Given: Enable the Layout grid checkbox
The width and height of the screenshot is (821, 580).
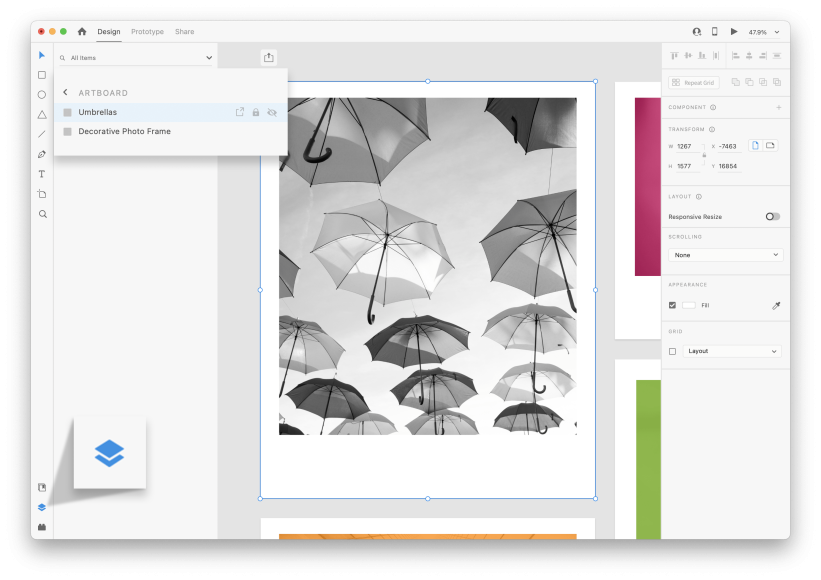Looking at the screenshot, I should pyautogui.click(x=672, y=351).
